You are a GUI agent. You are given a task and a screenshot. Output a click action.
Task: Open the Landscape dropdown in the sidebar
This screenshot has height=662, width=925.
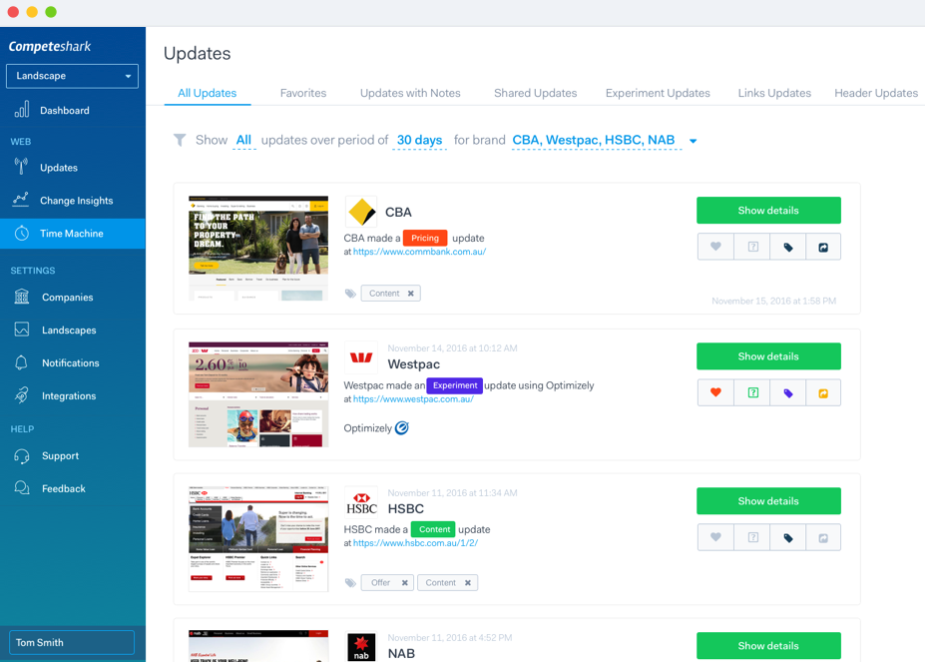pos(72,76)
